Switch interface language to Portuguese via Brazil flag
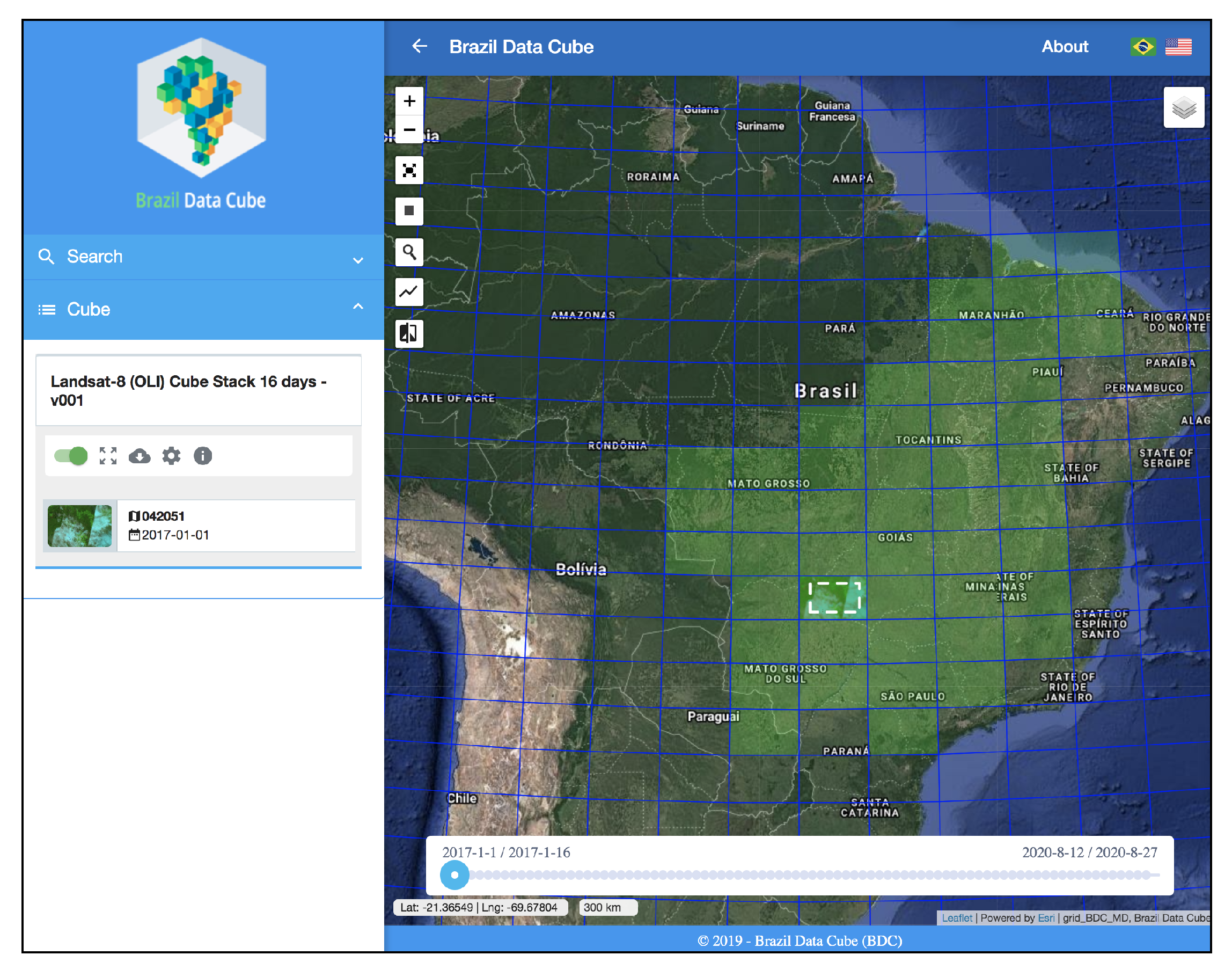Viewport: 1232px width, 977px height. coord(1142,47)
